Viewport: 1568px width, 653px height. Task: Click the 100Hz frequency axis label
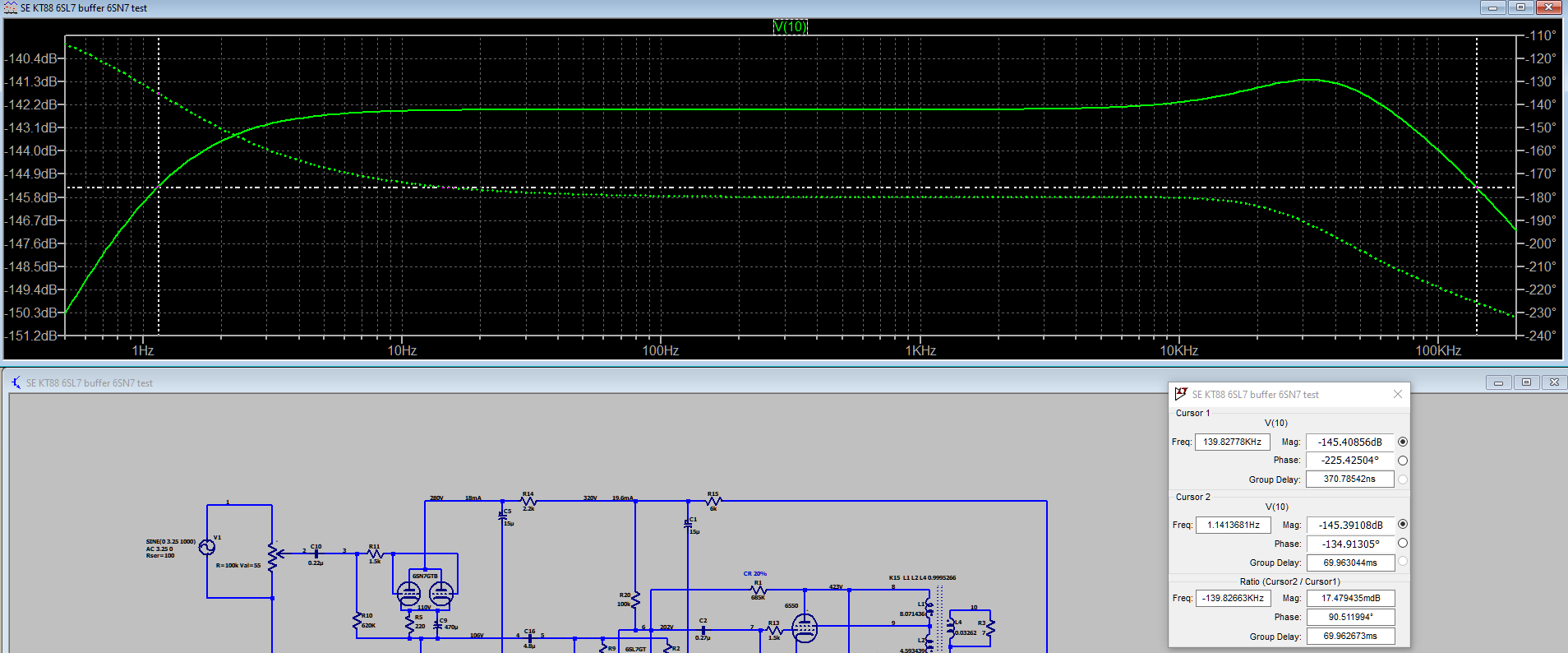(x=661, y=350)
